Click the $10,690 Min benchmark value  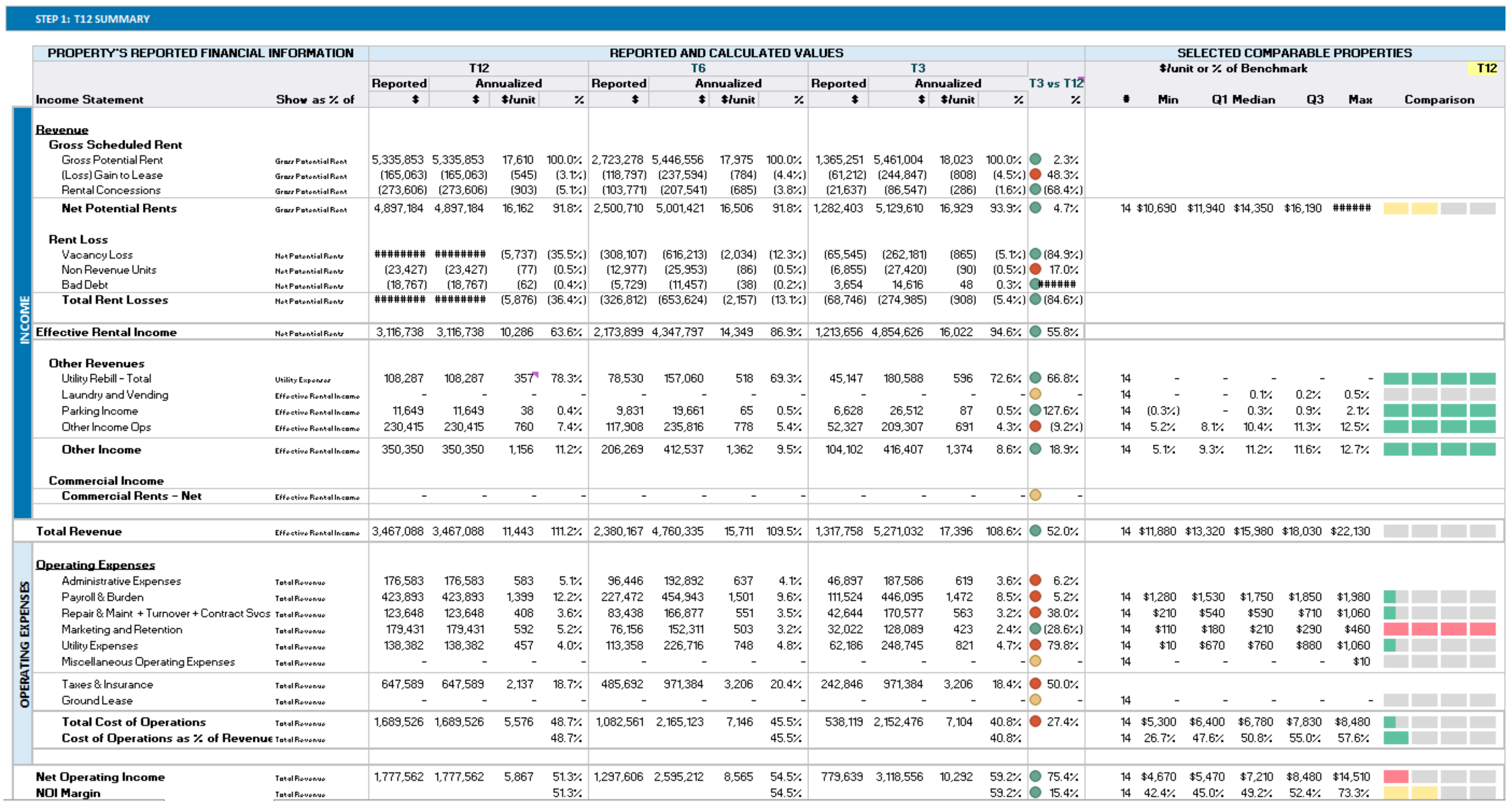tap(1156, 208)
